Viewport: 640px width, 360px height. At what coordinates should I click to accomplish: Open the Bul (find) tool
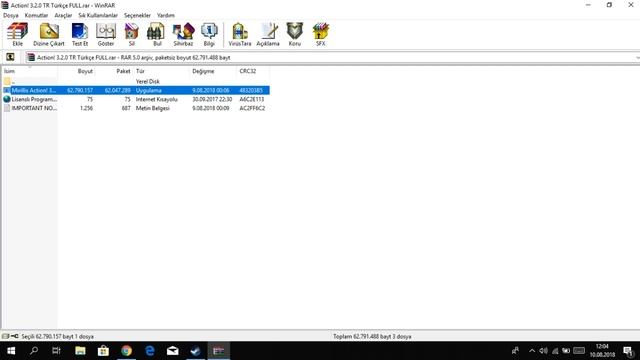coord(157,34)
